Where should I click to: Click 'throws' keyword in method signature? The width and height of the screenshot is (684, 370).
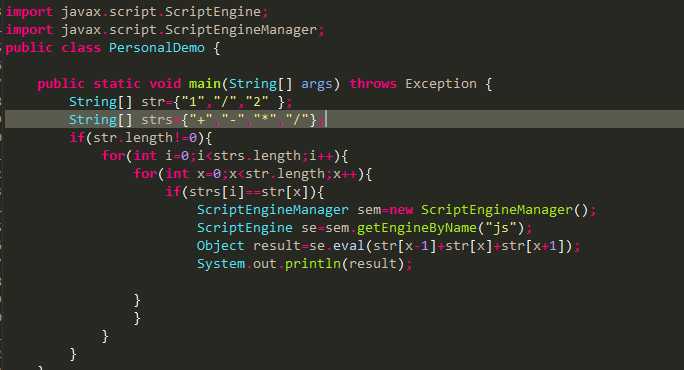[x=373, y=83]
